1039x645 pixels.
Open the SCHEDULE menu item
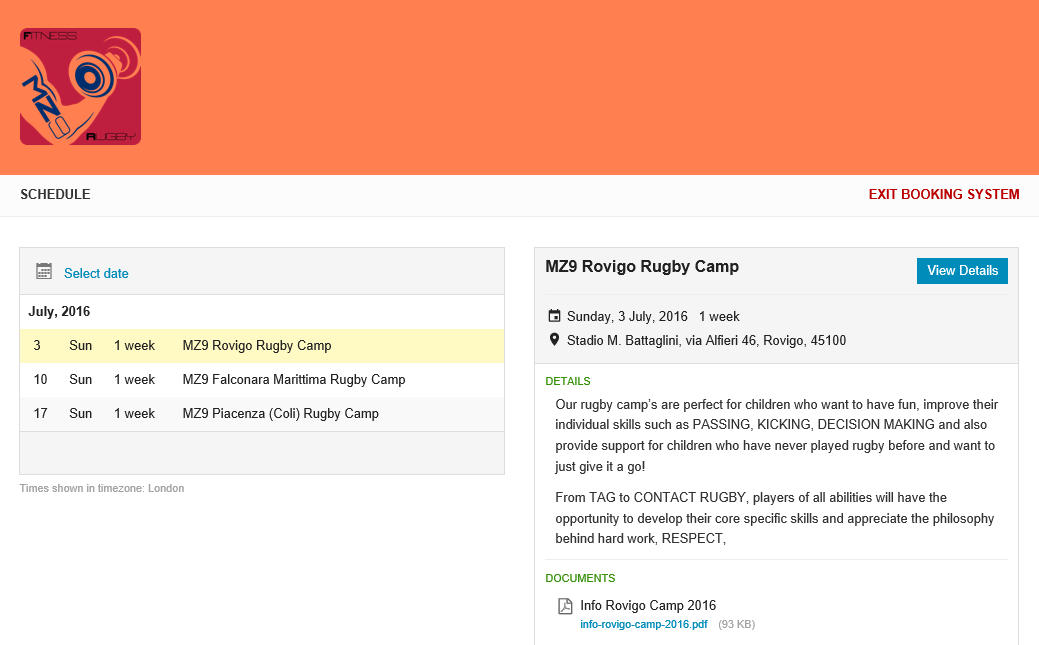(x=55, y=195)
